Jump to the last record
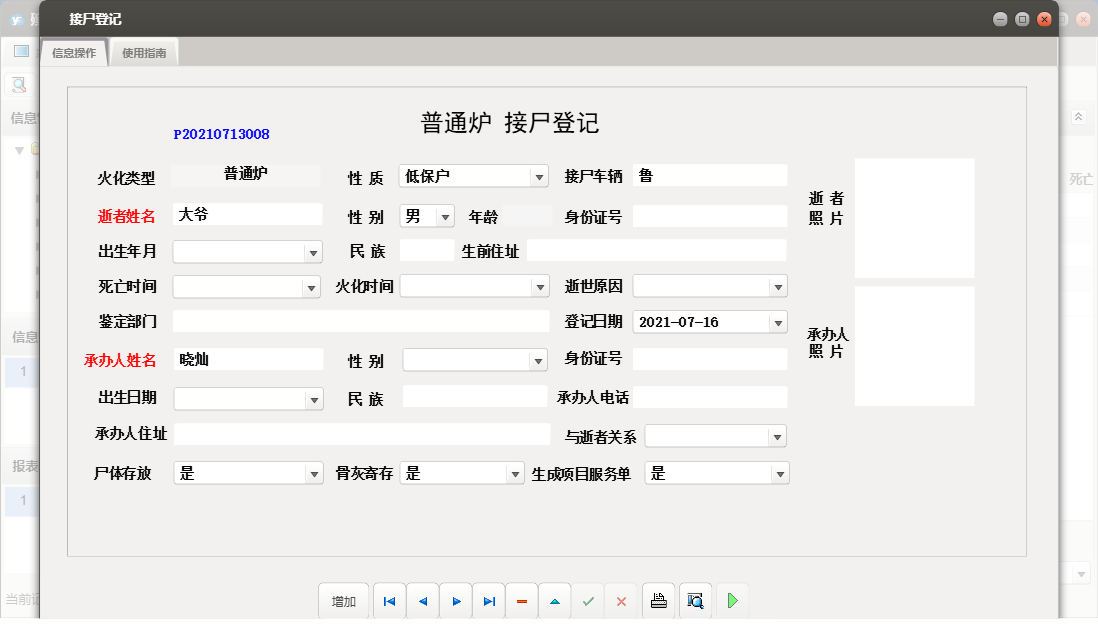The height and width of the screenshot is (625, 1098). 488,600
